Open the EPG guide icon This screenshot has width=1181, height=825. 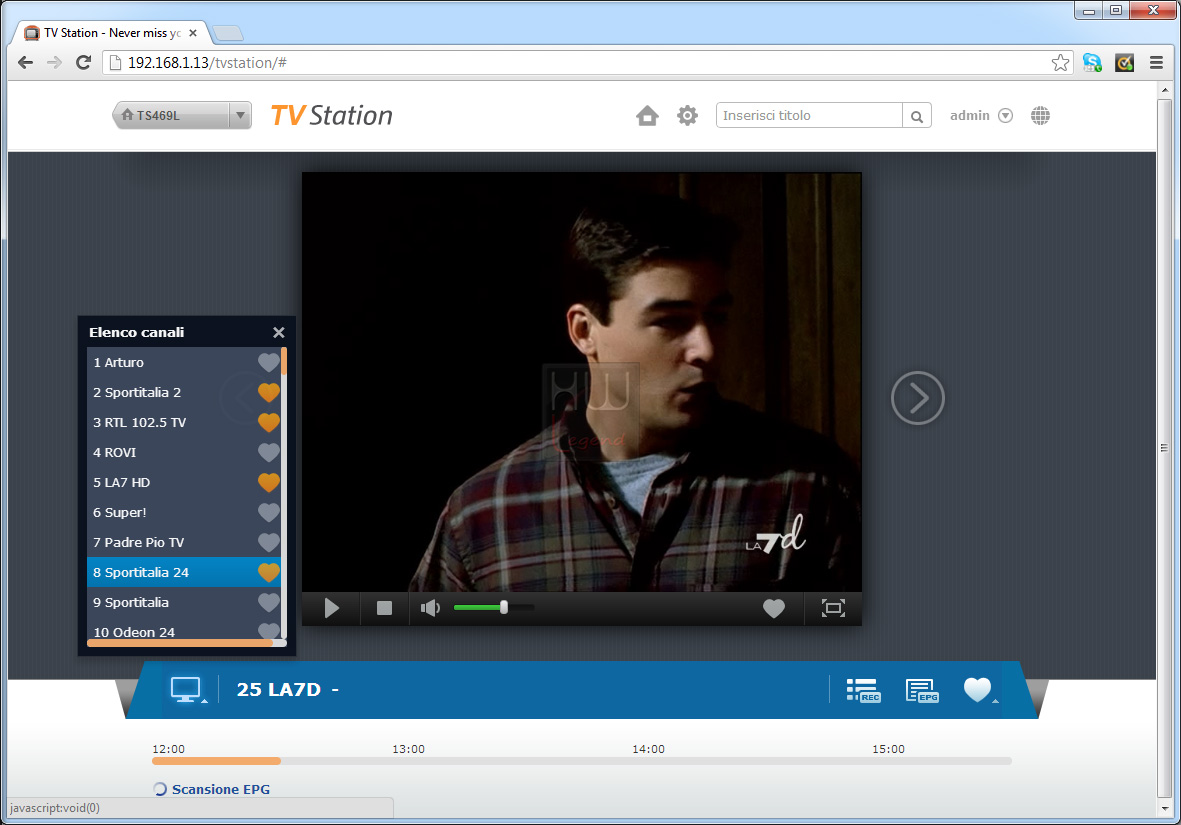pyautogui.click(x=922, y=690)
